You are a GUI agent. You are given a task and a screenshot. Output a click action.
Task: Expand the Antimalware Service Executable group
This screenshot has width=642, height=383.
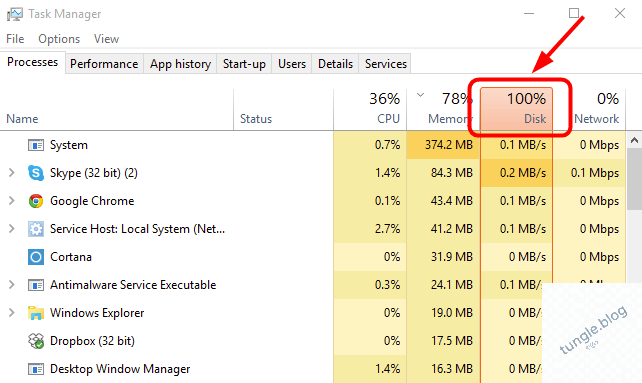[12, 285]
